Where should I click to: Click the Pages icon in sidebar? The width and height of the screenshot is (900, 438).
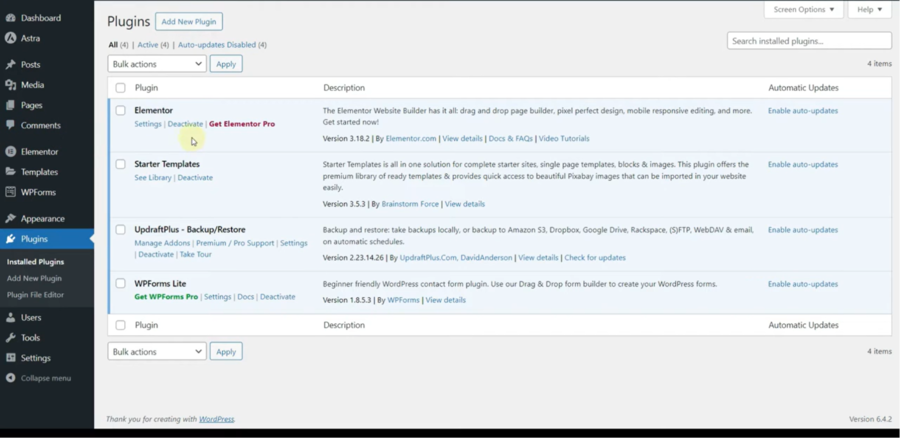(x=10, y=105)
